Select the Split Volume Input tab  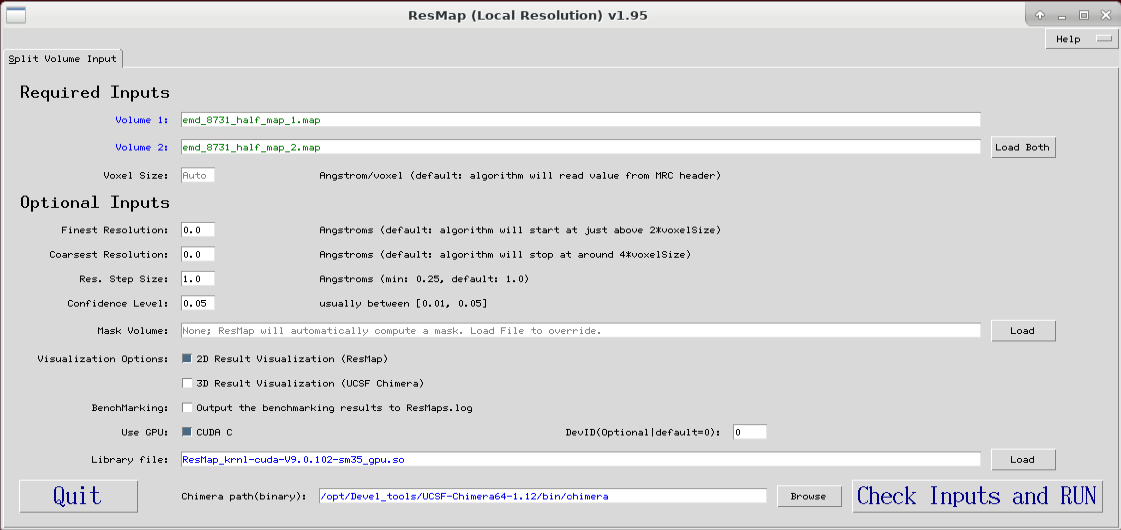point(63,59)
